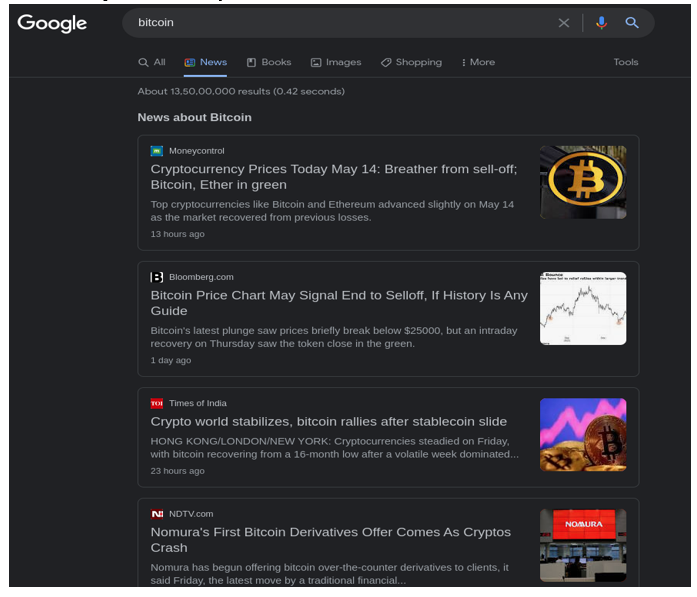Click the price chart thumbnail
This screenshot has height=597, width=697.
click(583, 309)
